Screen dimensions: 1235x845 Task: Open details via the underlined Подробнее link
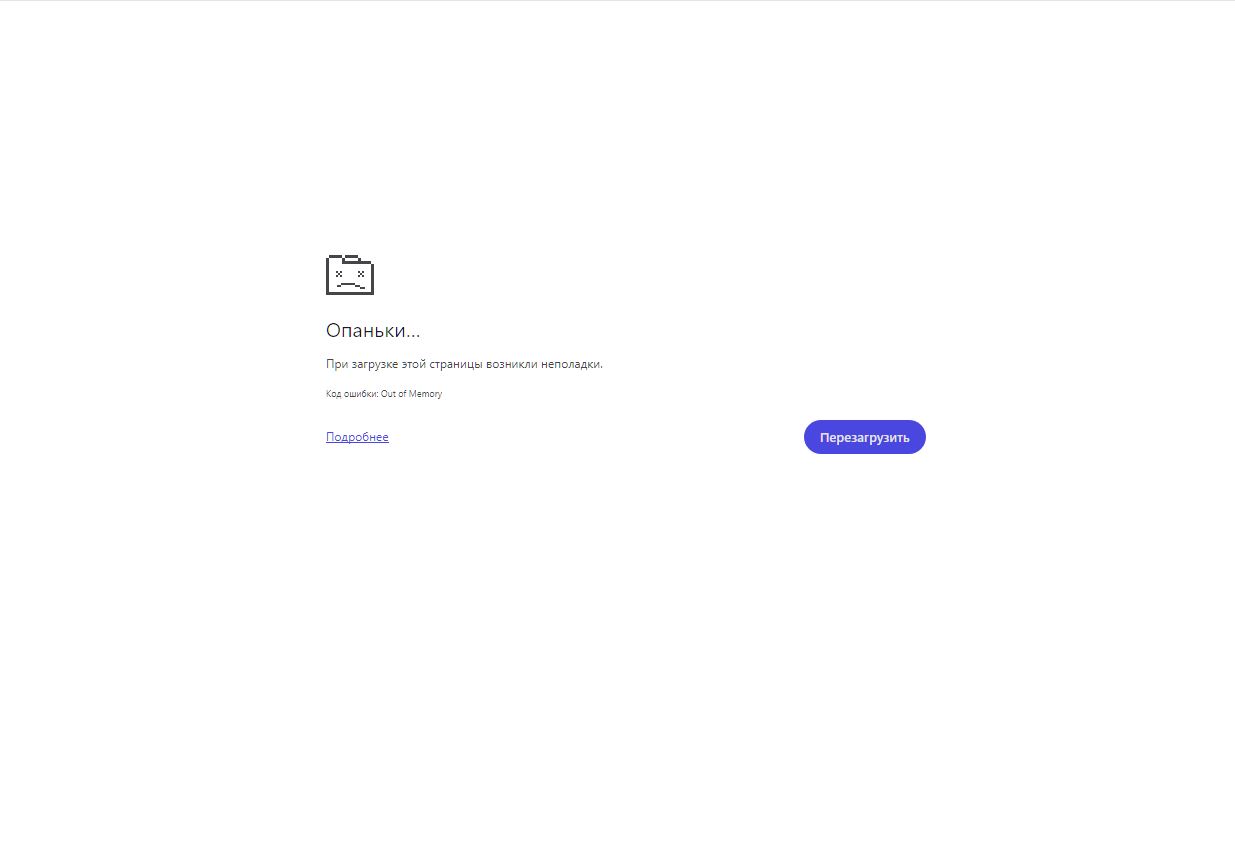coord(357,437)
